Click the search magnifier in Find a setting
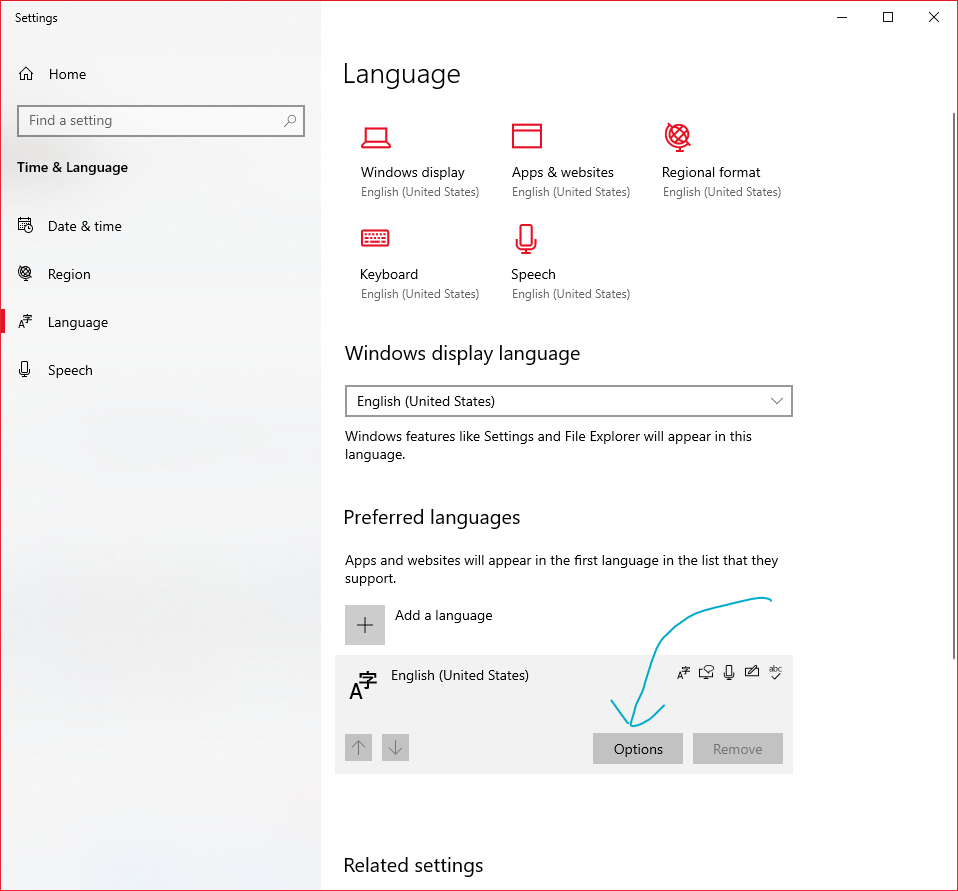The width and height of the screenshot is (958, 891). coord(289,120)
